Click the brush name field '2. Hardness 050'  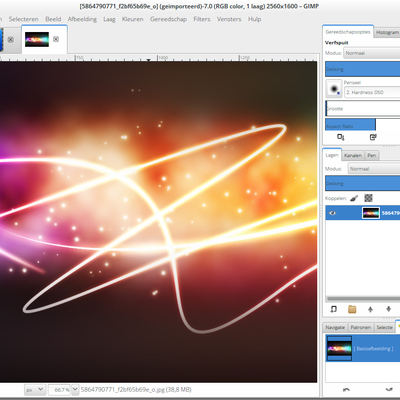[x=372, y=92]
